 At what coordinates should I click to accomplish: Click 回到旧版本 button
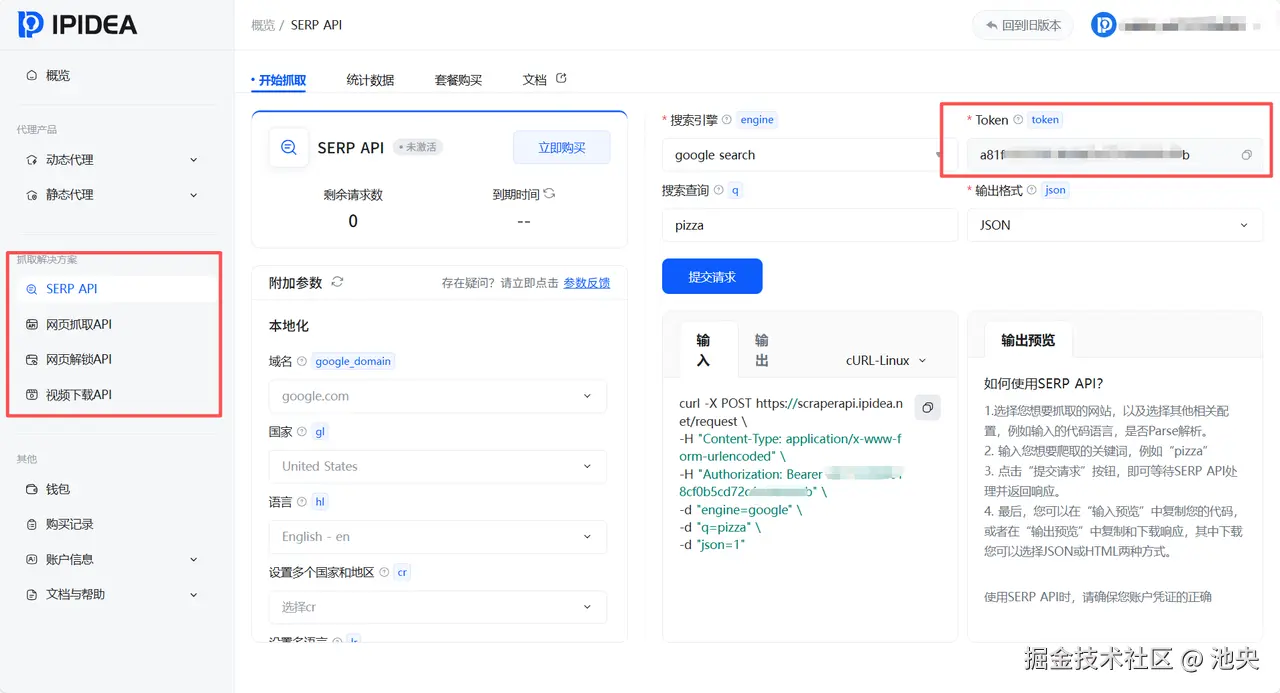(x=1022, y=25)
